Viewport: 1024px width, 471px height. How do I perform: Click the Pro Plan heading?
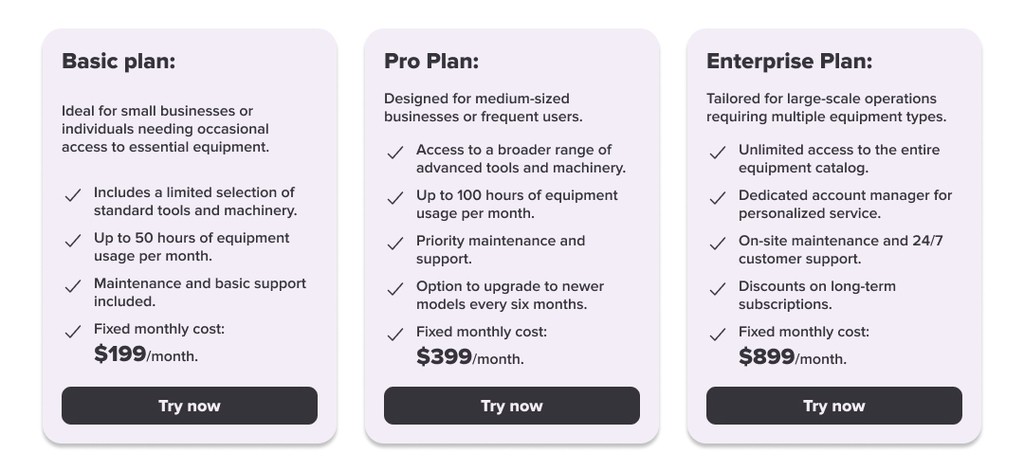[x=431, y=61]
